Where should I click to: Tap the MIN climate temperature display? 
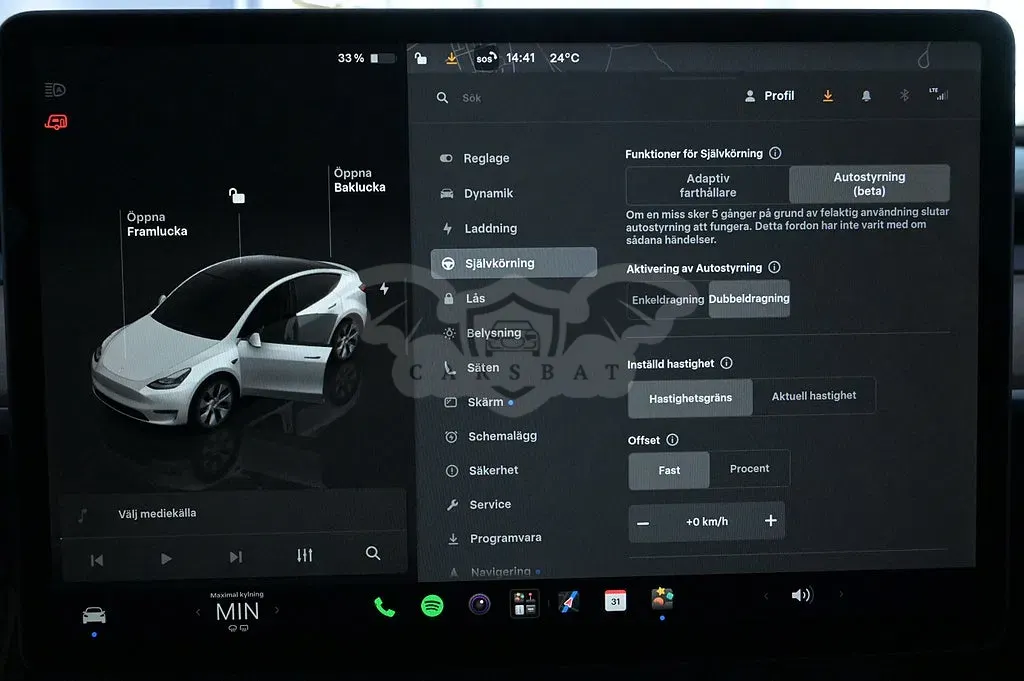pyautogui.click(x=237, y=612)
